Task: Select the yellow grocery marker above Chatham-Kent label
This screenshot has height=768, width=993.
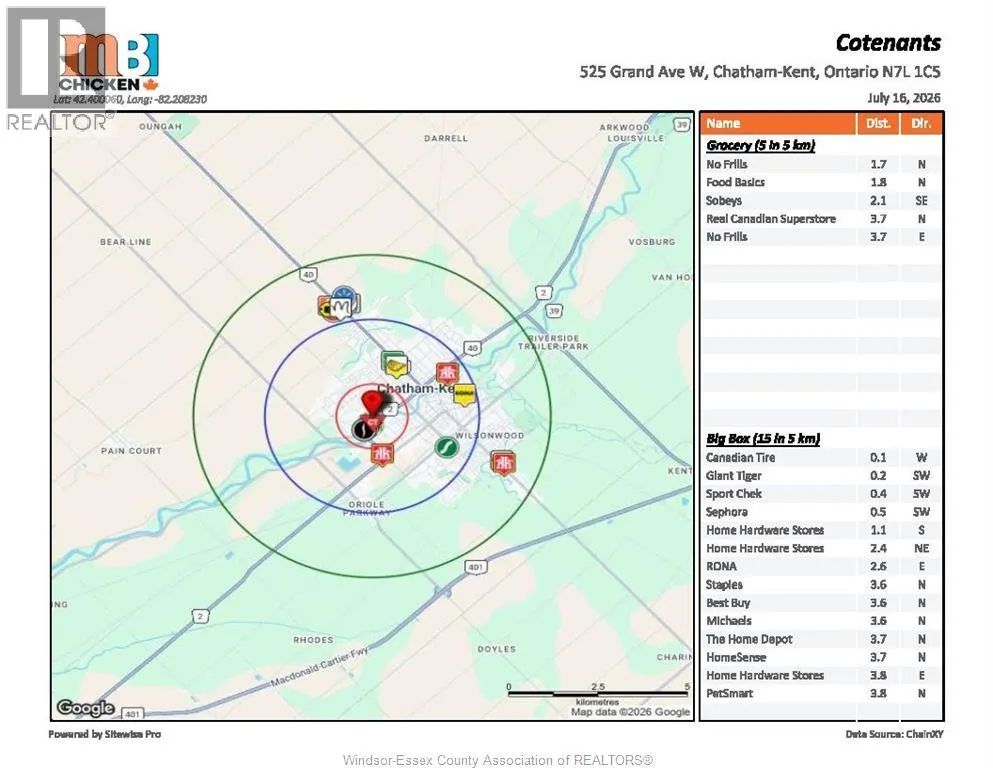Action: (x=396, y=365)
